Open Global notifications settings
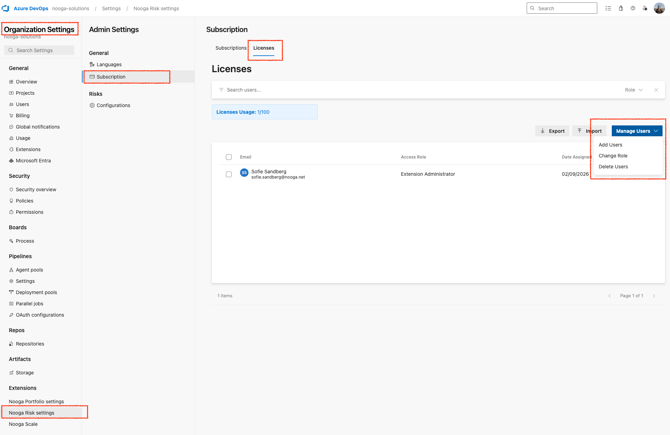Screen dimensions: 670x435 38,127
